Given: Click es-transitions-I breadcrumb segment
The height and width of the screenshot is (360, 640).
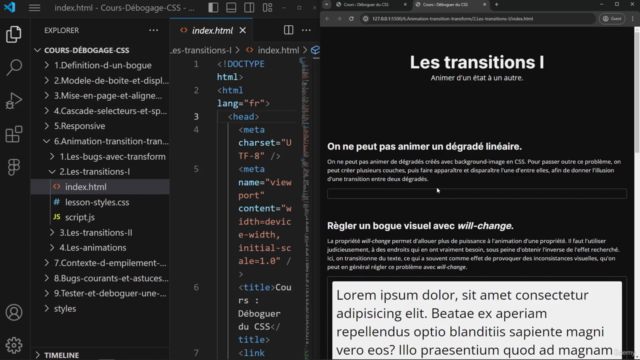Looking at the screenshot, I should 201,50.
